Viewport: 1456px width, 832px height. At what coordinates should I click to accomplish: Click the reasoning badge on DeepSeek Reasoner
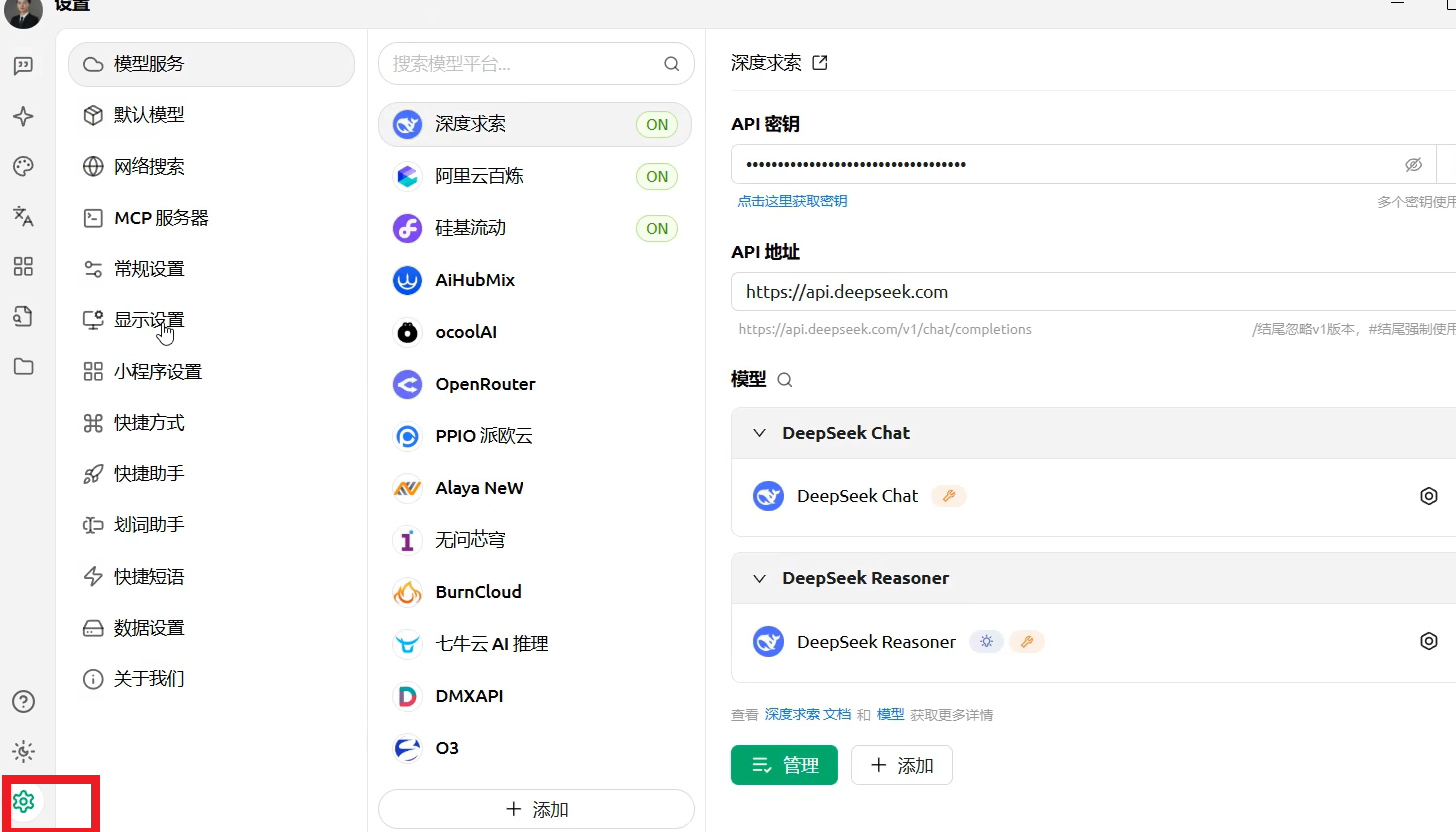coord(987,642)
